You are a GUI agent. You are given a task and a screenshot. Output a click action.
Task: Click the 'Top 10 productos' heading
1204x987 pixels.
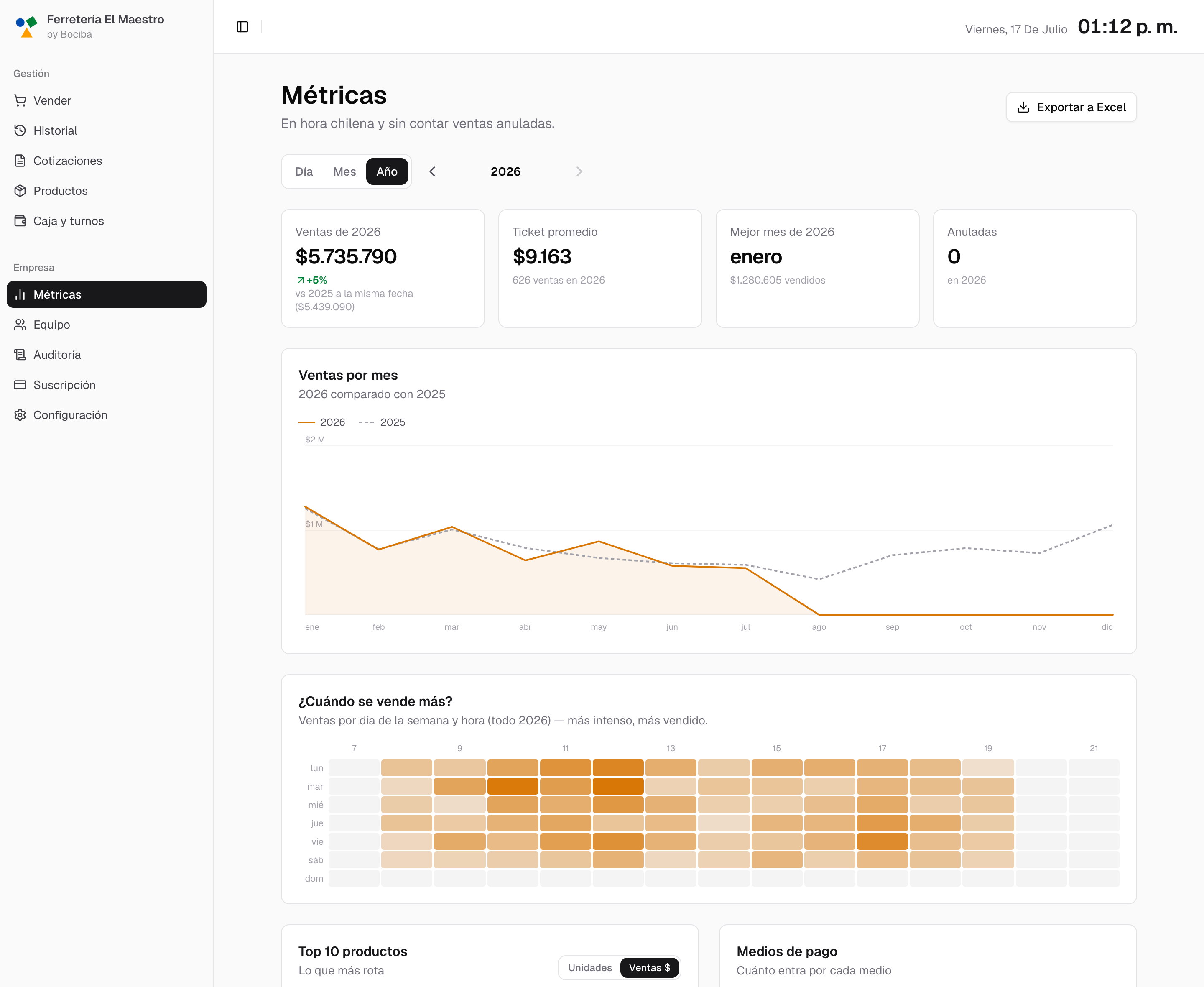click(x=353, y=952)
